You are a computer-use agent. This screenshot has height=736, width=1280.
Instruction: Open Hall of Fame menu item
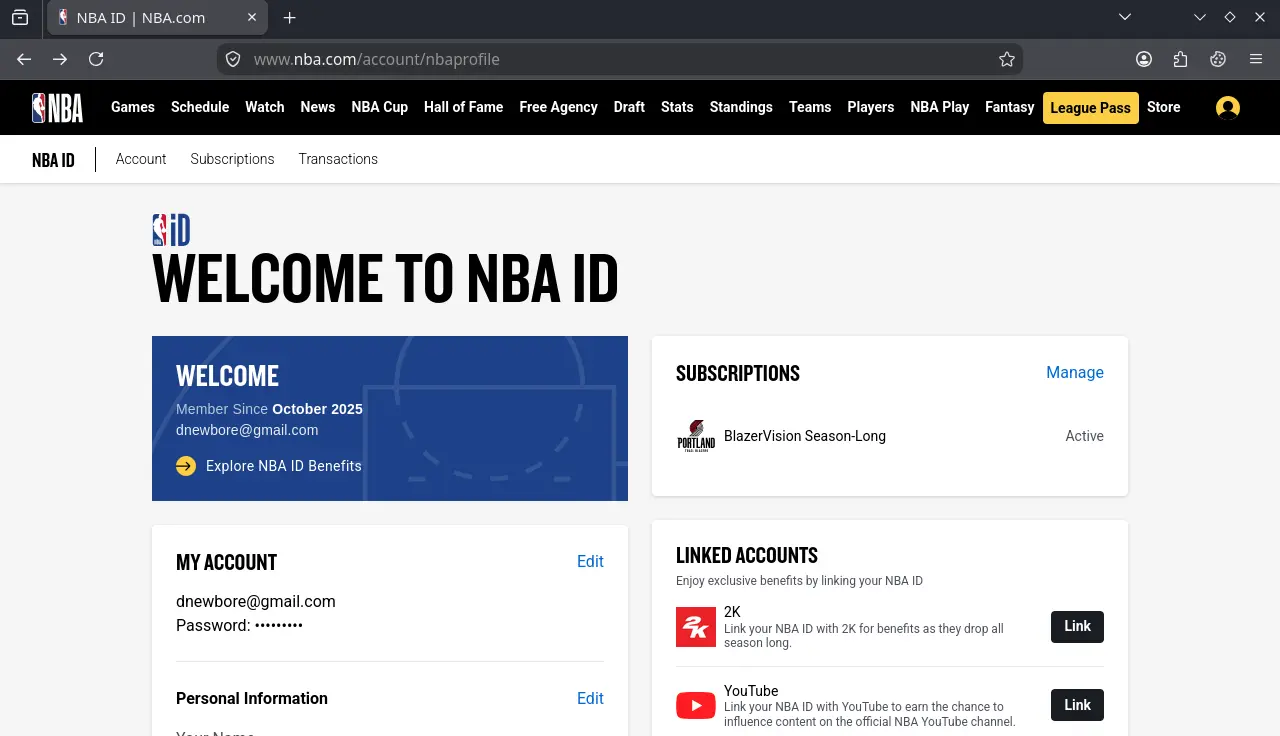[x=464, y=107]
